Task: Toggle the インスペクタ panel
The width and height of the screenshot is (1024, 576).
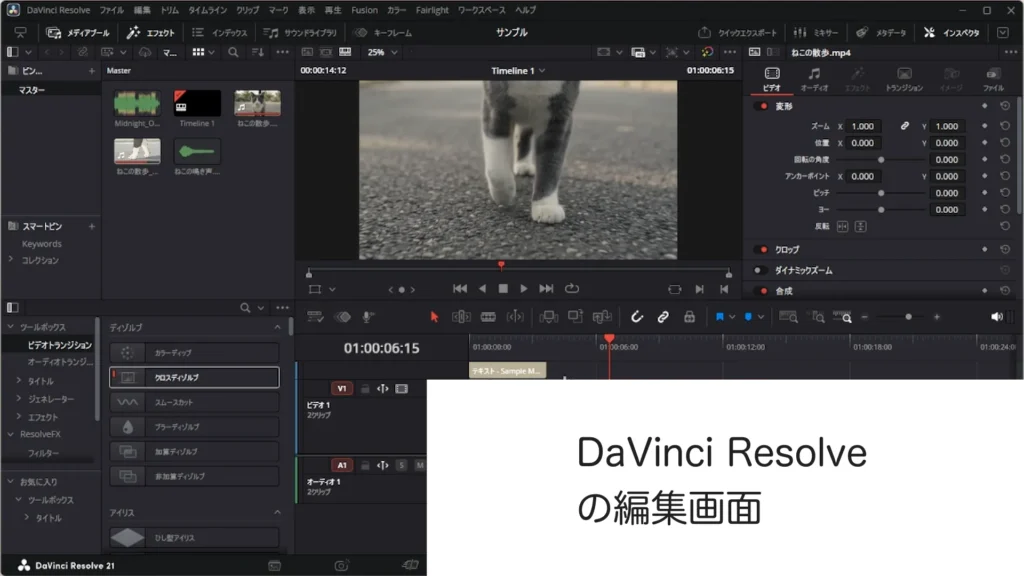Action: click(x=952, y=33)
